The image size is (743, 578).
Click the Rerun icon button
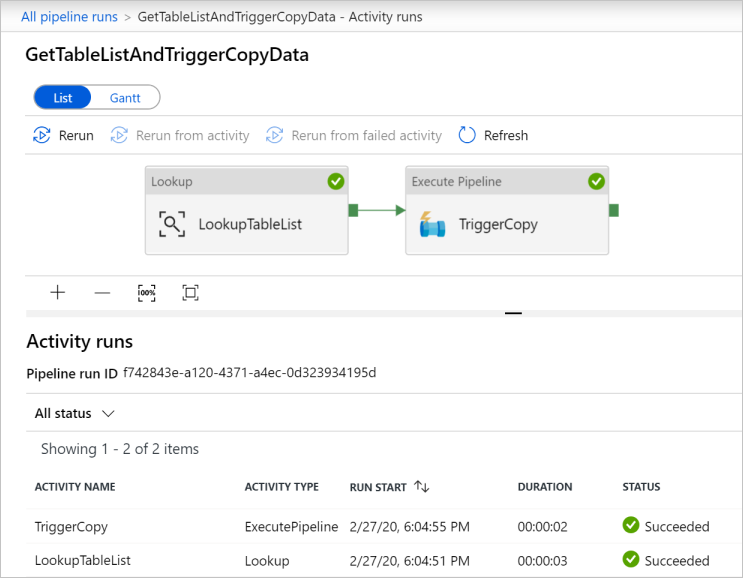(x=42, y=135)
